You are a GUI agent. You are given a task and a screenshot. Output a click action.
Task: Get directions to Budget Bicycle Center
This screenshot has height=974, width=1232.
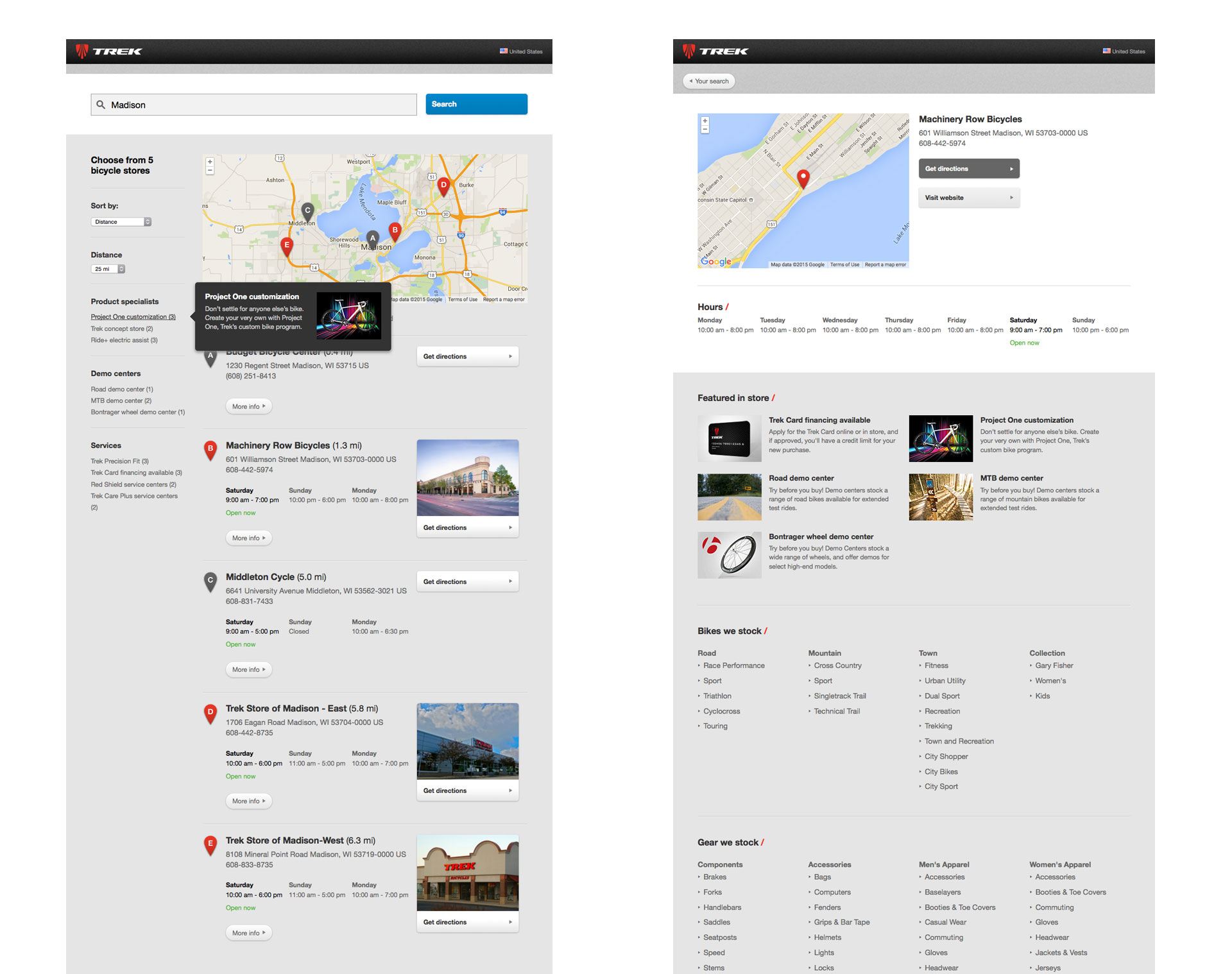tap(468, 356)
